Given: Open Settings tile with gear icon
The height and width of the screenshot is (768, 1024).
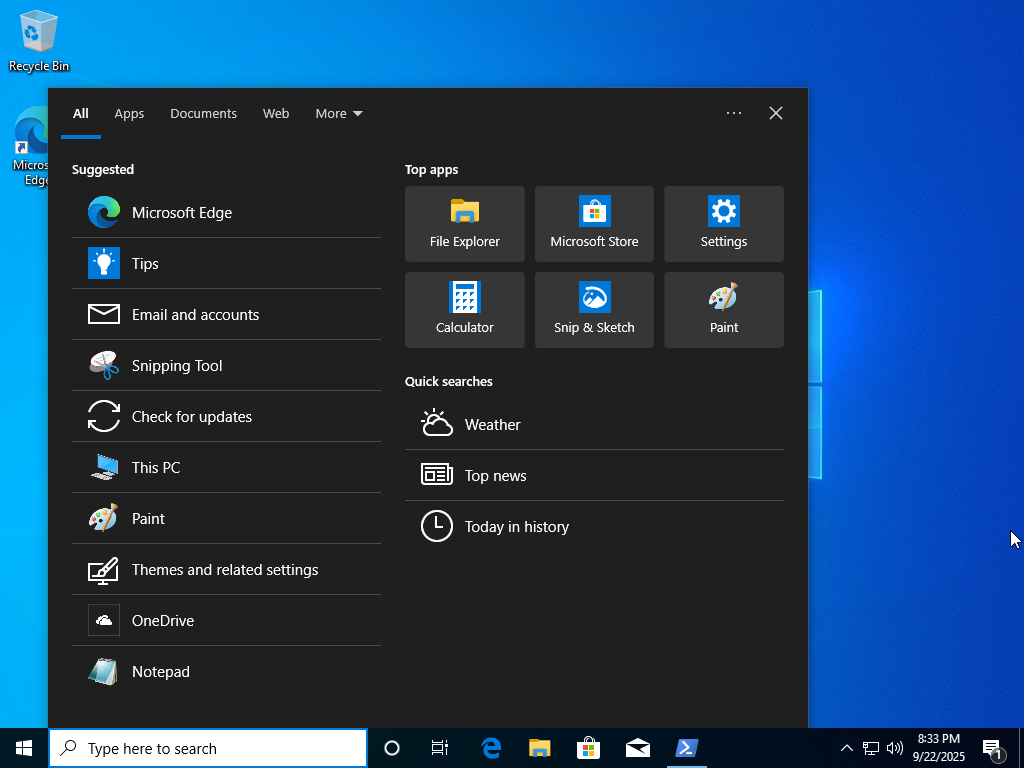Looking at the screenshot, I should (723, 224).
